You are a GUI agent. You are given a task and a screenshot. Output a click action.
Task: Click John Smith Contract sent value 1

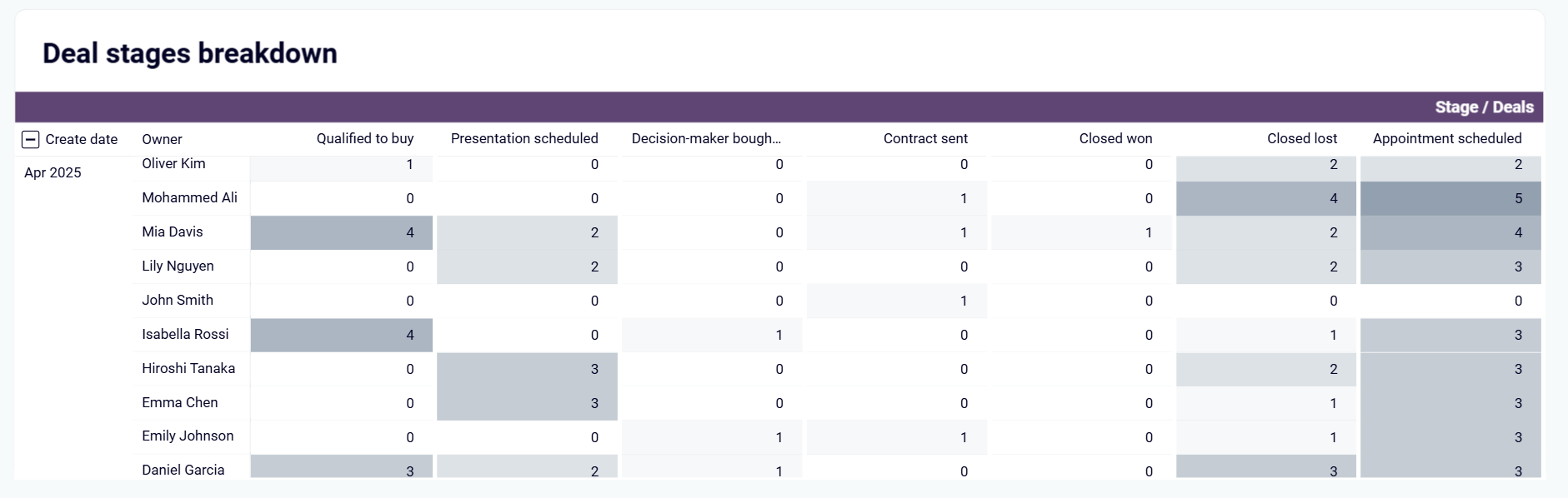(897, 301)
